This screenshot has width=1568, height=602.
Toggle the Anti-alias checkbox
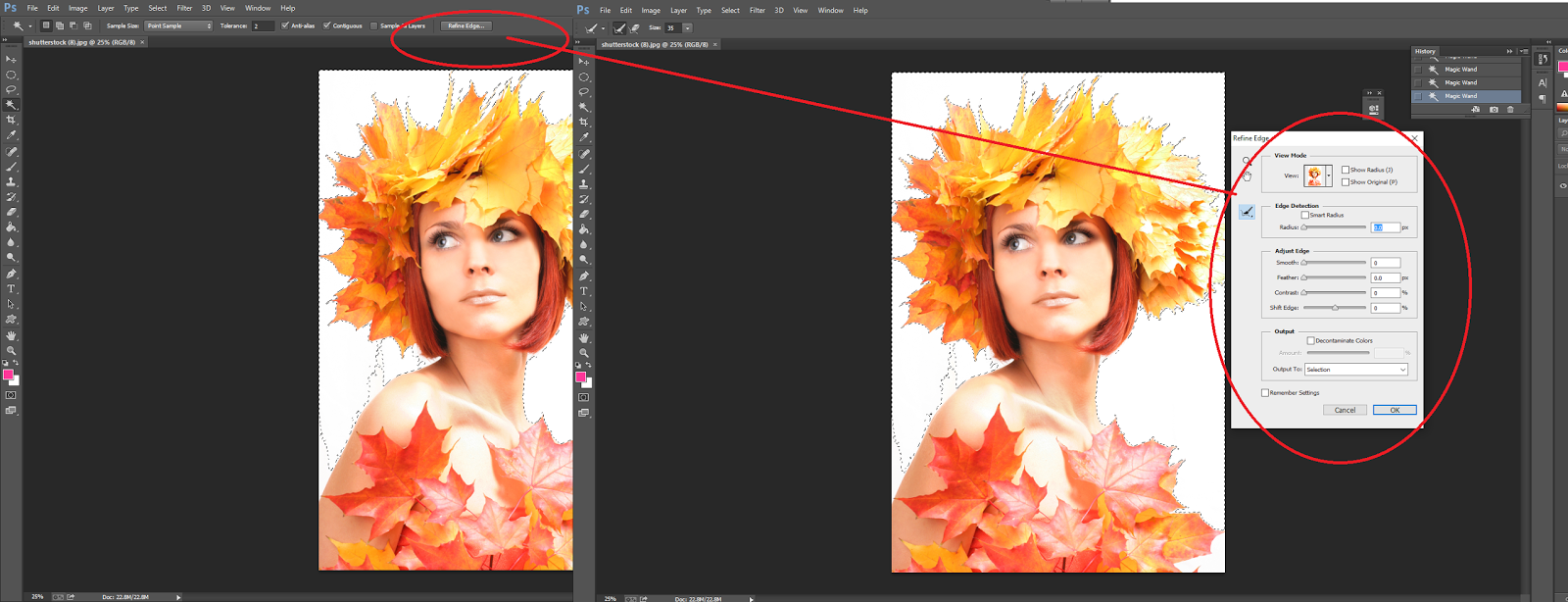tap(285, 25)
